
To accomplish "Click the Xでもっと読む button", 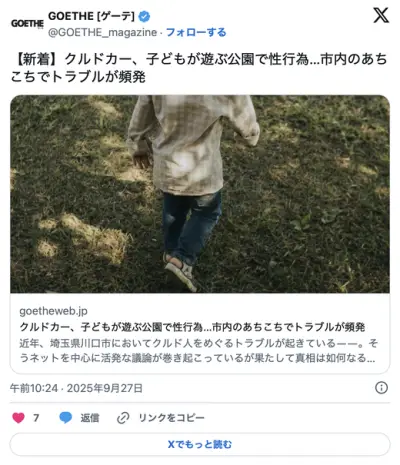I will (200, 444).
